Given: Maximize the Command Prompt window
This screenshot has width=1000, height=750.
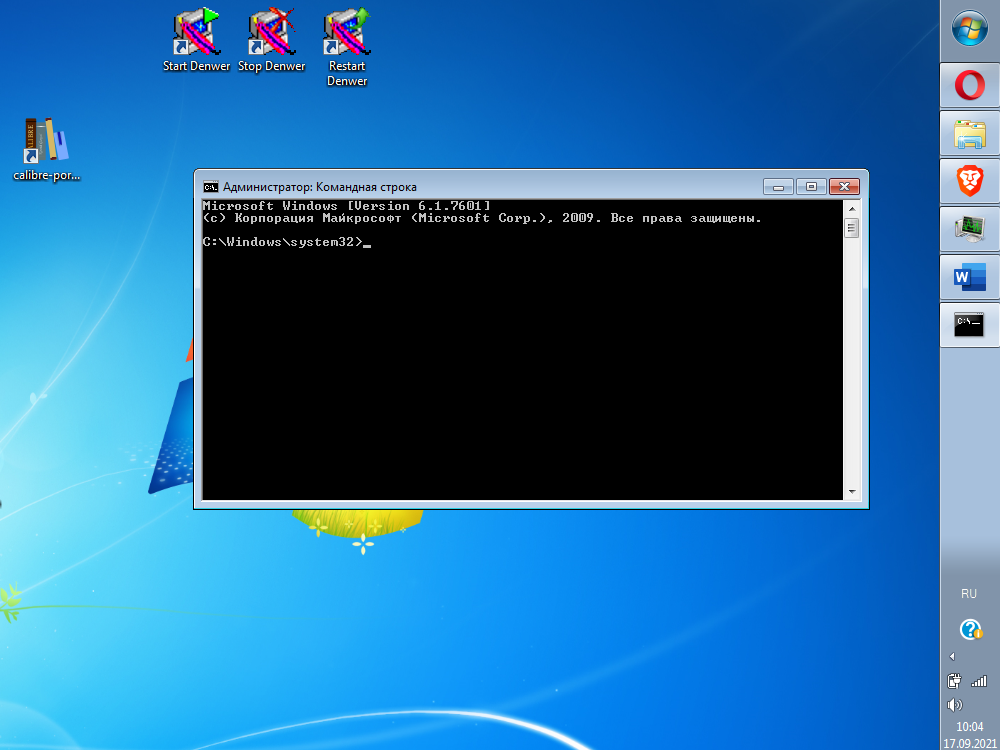Looking at the screenshot, I should click(811, 187).
